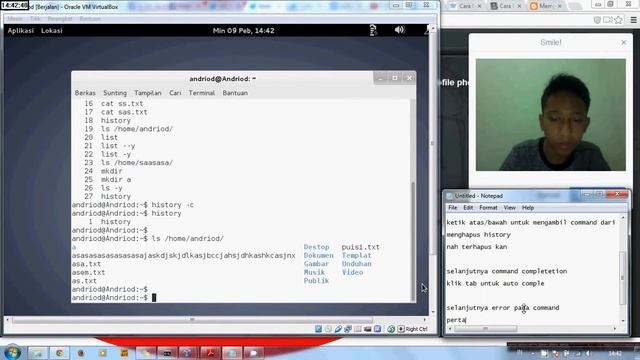Viewport: 640px width, 360px height.
Task: Open the Windows Start orb
Action: click(x=12, y=353)
